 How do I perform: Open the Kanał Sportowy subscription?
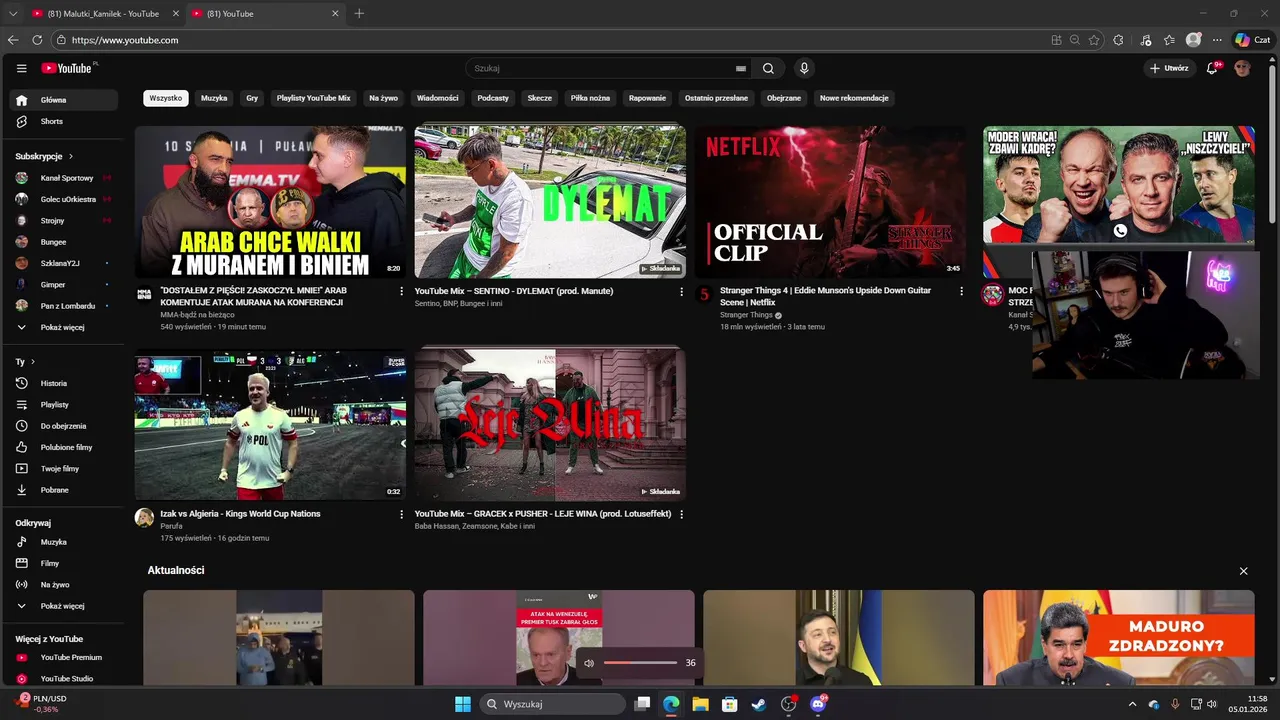(x=64, y=178)
